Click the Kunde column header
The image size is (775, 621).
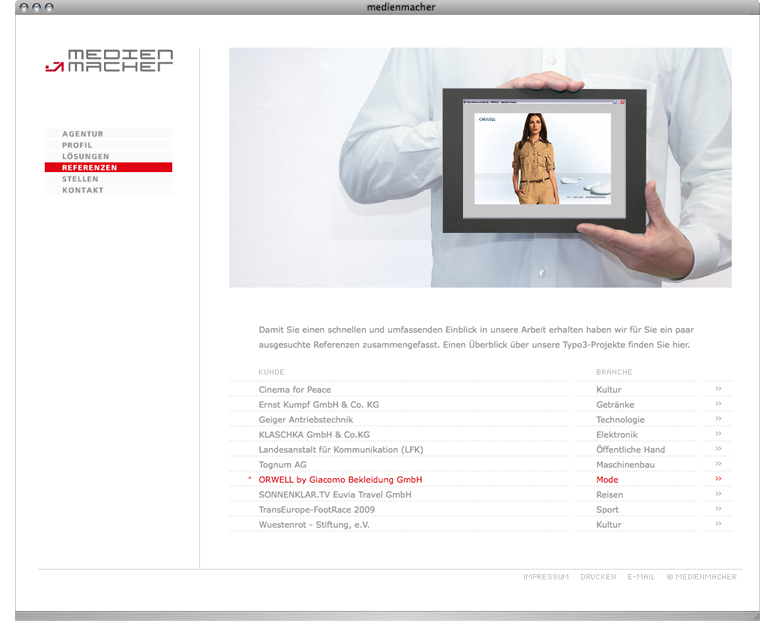(271, 372)
